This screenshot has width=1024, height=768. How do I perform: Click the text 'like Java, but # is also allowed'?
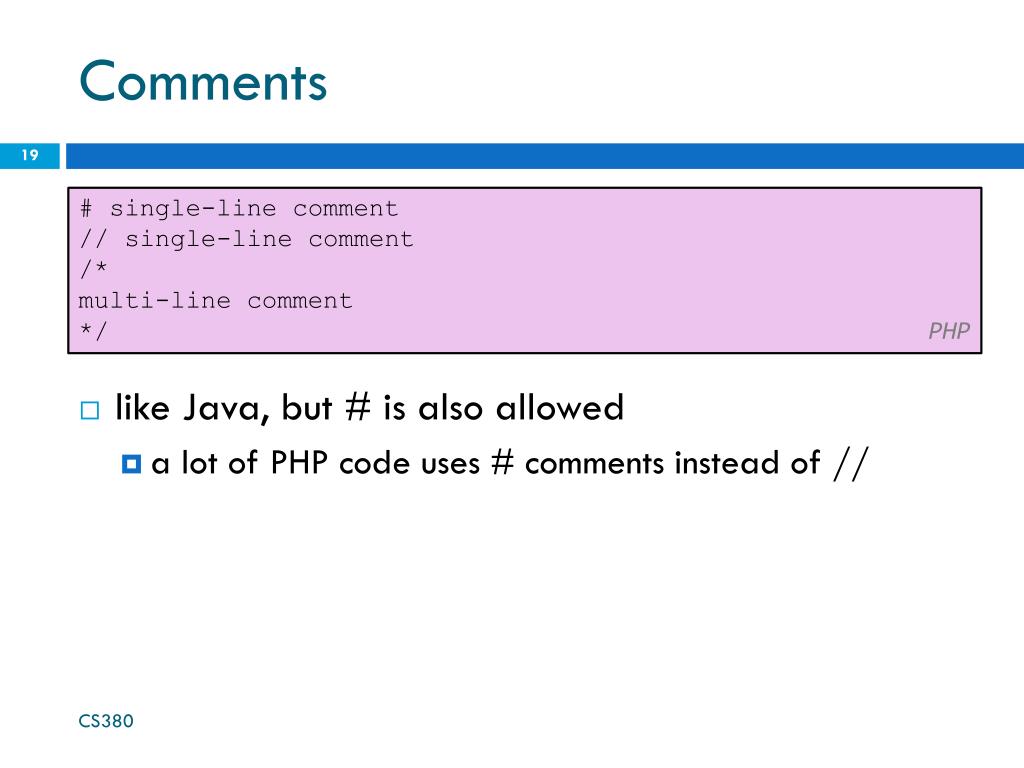(370, 408)
